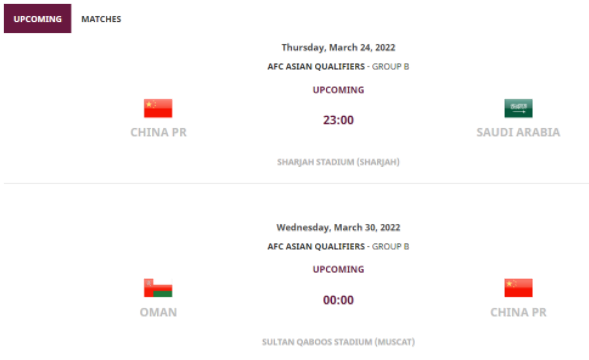This screenshot has height=360, width=589.
Task: Open the Matches tab
Action: [101, 19]
